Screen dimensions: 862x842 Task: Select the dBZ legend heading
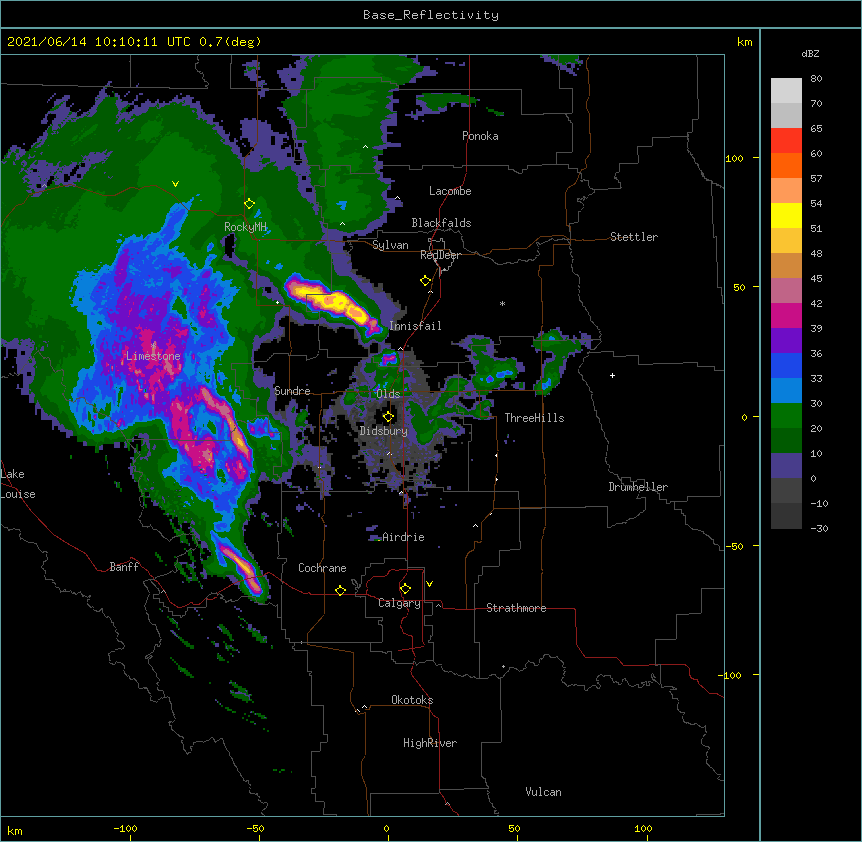[x=810, y=54]
